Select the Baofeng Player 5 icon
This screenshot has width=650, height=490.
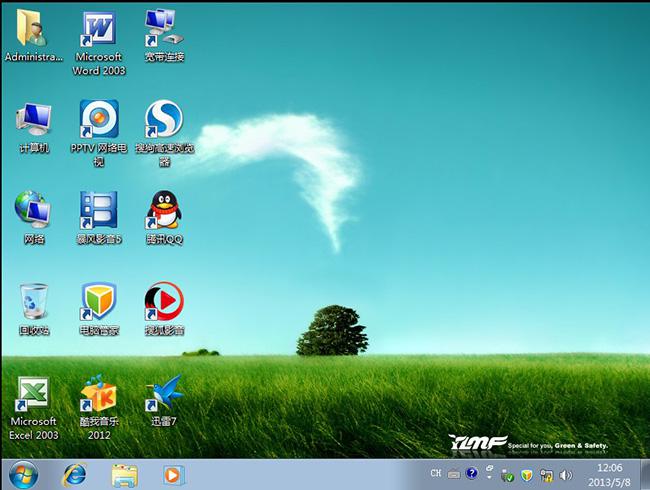(98, 211)
